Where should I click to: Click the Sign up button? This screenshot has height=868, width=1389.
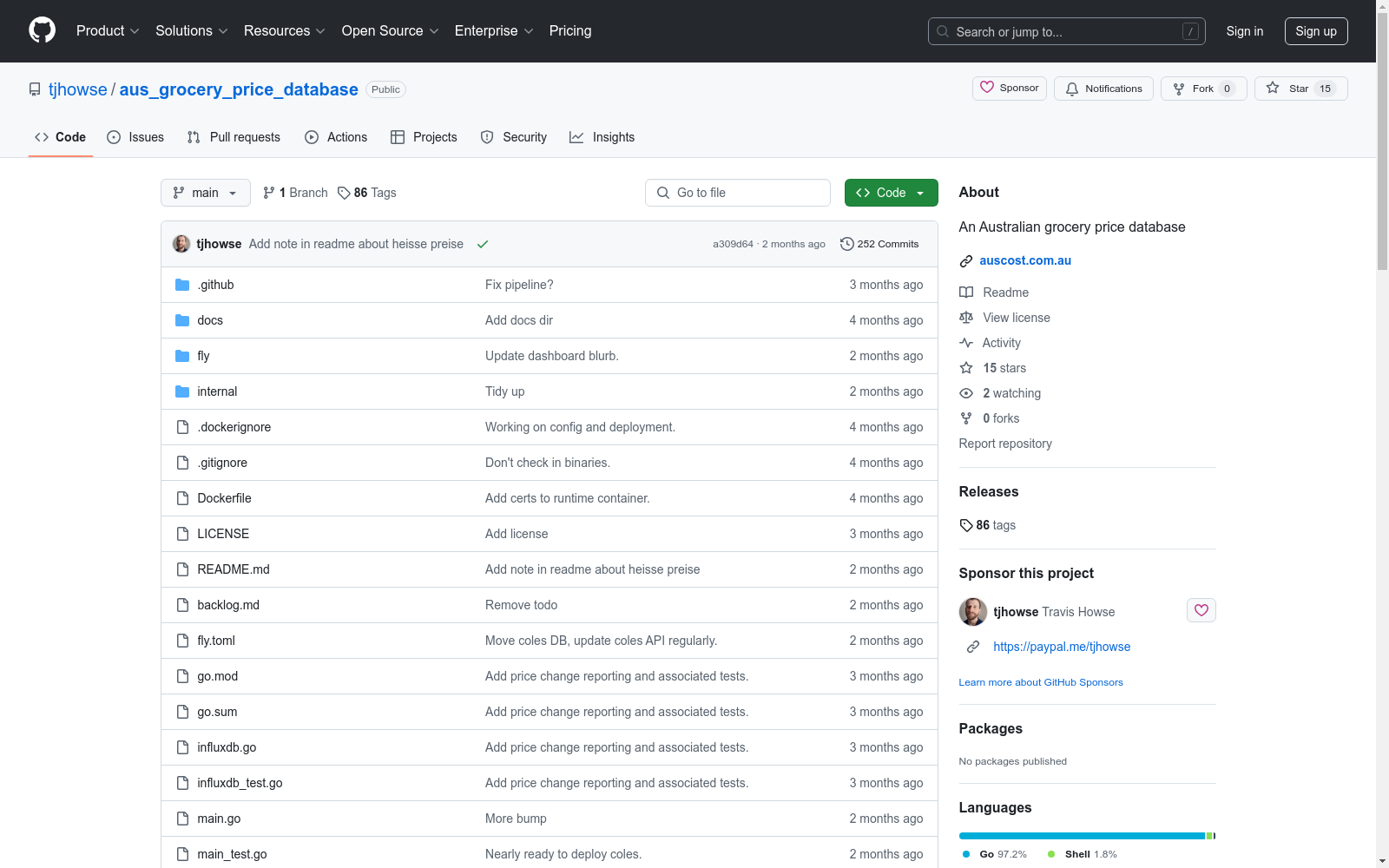coord(1316,31)
